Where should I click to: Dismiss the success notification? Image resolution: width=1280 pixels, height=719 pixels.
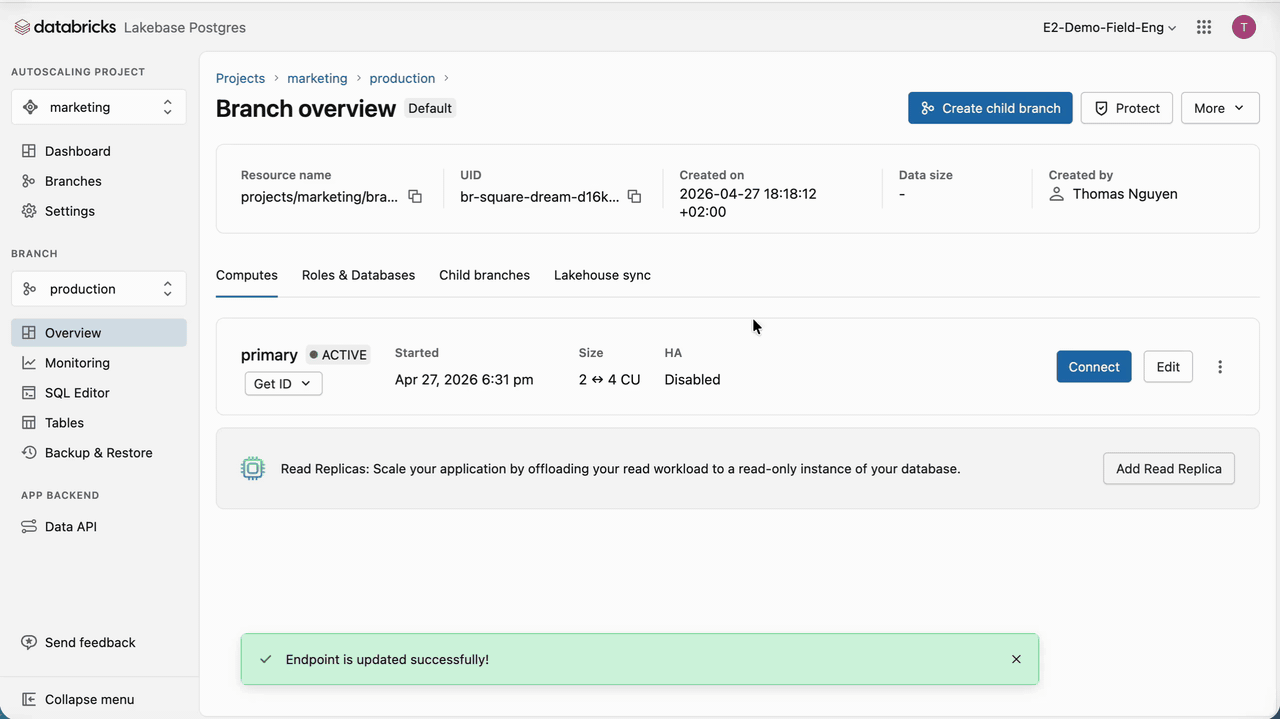[x=1016, y=659]
